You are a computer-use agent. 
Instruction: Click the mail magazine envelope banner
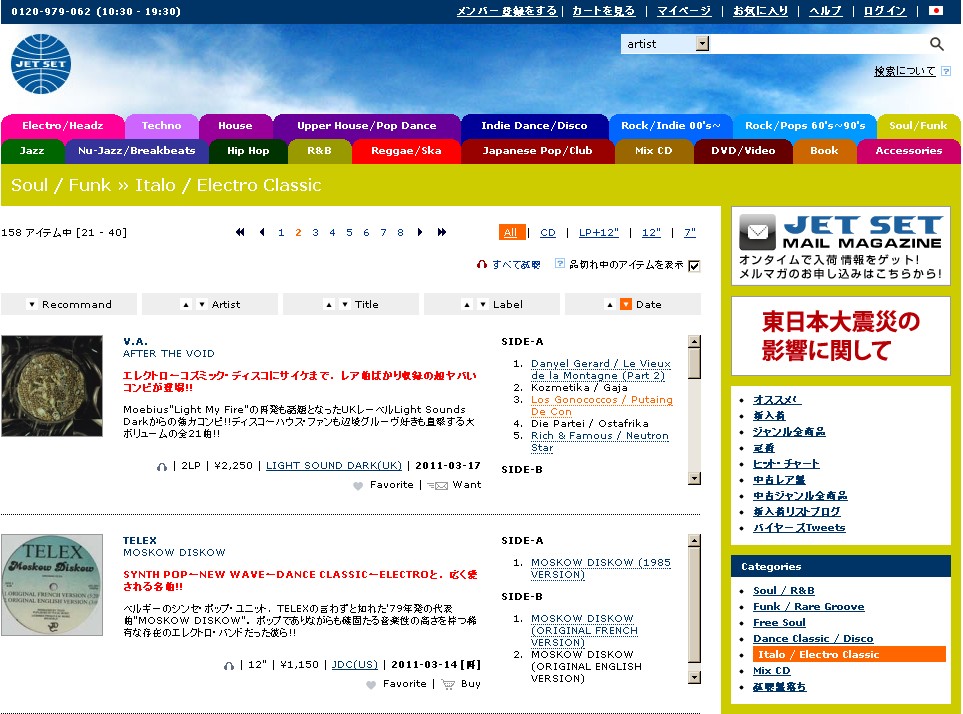tap(841, 246)
